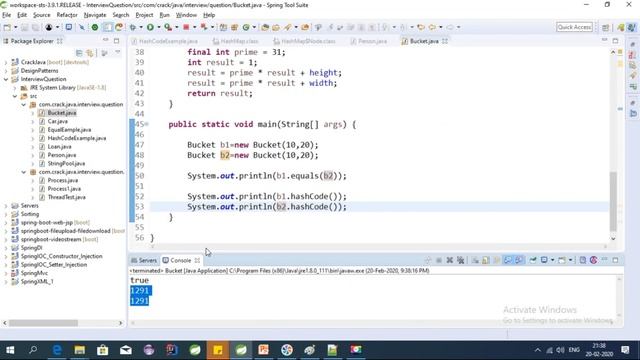Maximize the Console view
This screenshot has height=360, width=640.
[615, 260]
